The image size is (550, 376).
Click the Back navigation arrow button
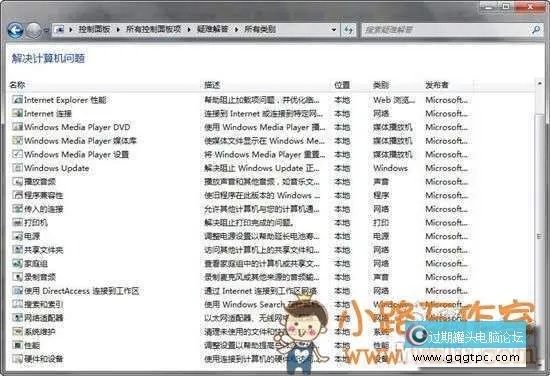pyautogui.click(x=15, y=30)
